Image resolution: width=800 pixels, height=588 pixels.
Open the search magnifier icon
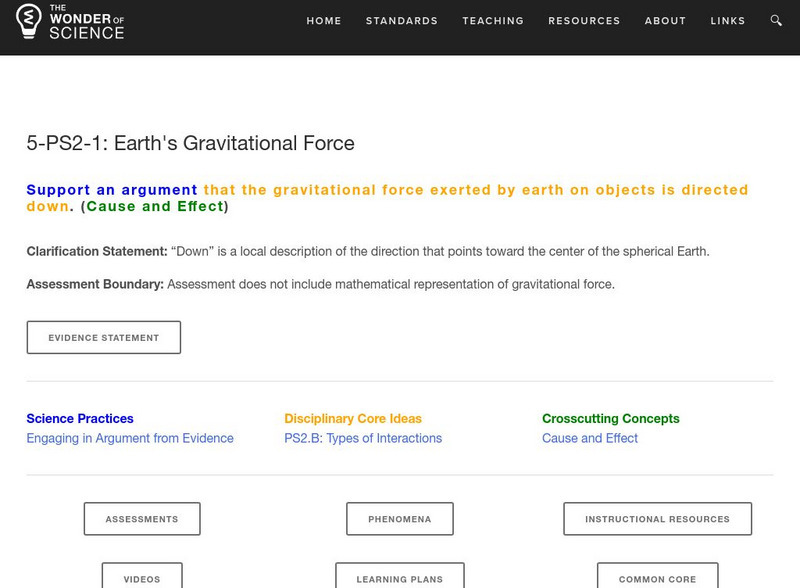[775, 20]
